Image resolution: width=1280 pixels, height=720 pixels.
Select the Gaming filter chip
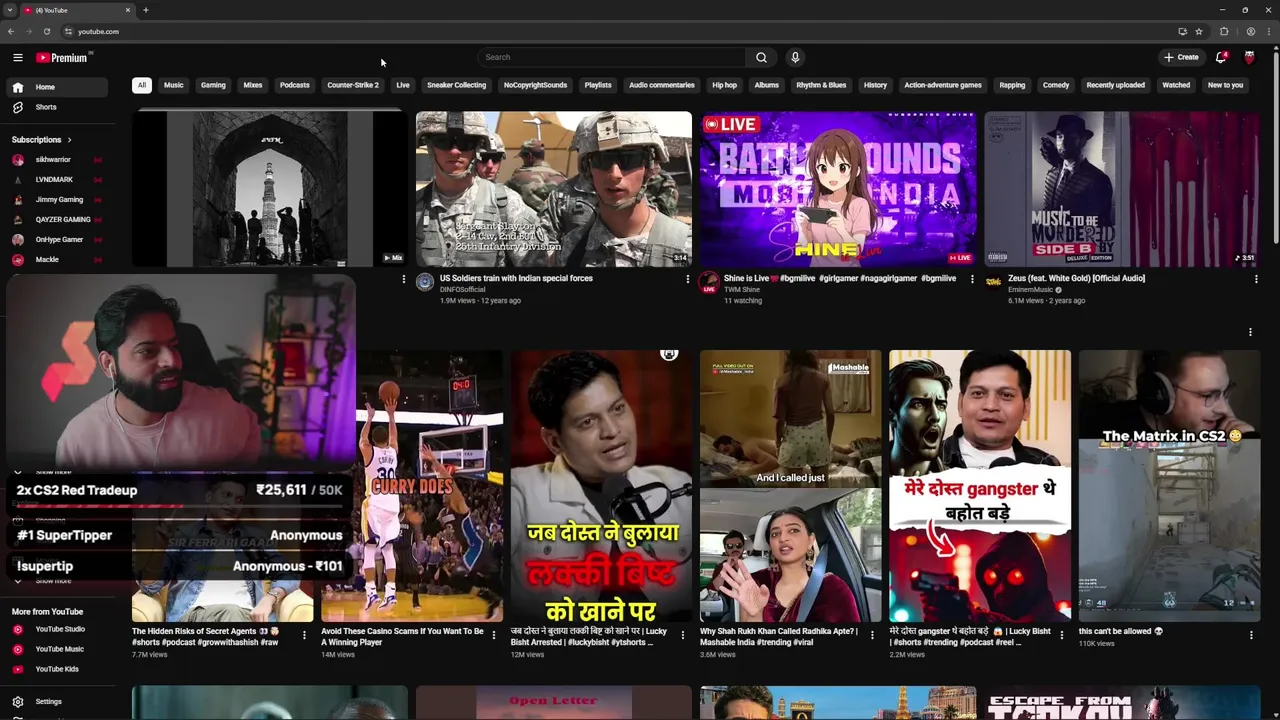tap(213, 85)
